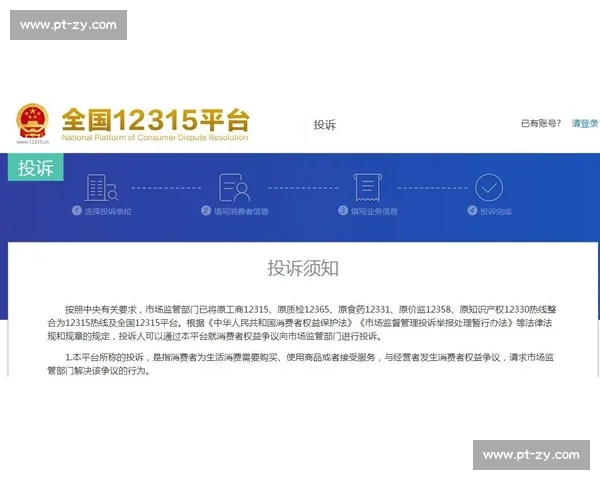Select the green 投诉 tab
Viewport: 600px width, 480px height.
point(36,167)
